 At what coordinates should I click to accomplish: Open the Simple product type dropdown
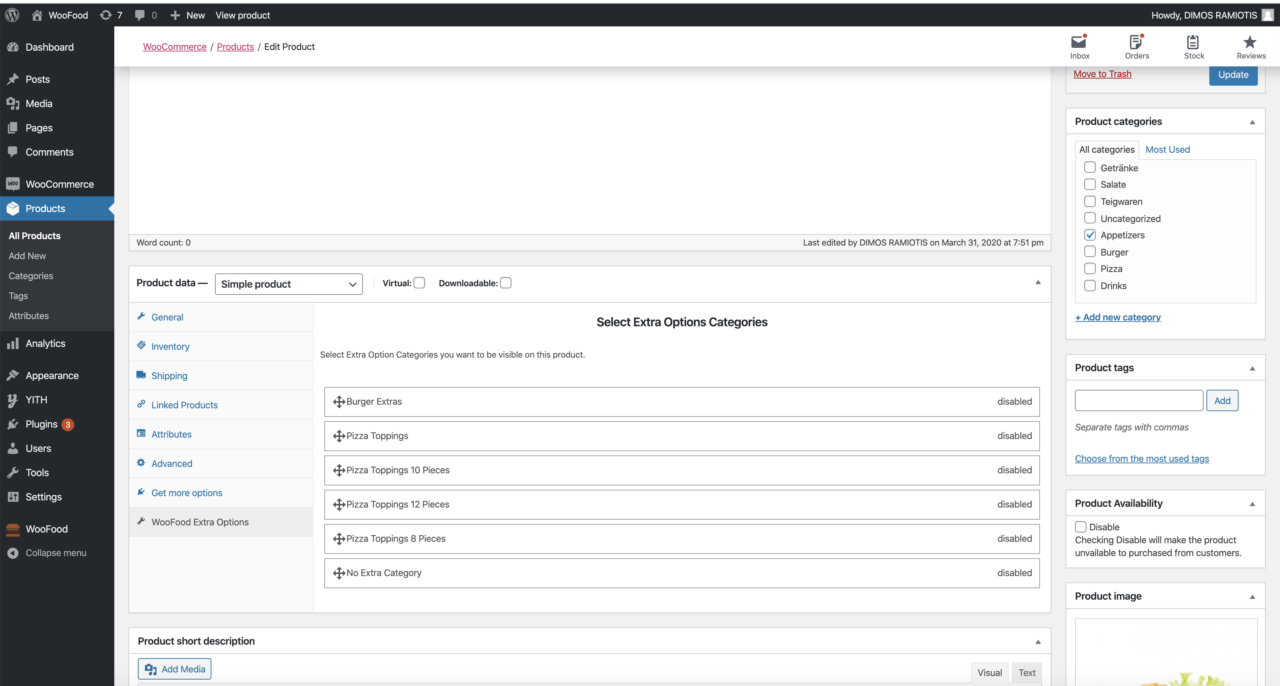tap(288, 284)
